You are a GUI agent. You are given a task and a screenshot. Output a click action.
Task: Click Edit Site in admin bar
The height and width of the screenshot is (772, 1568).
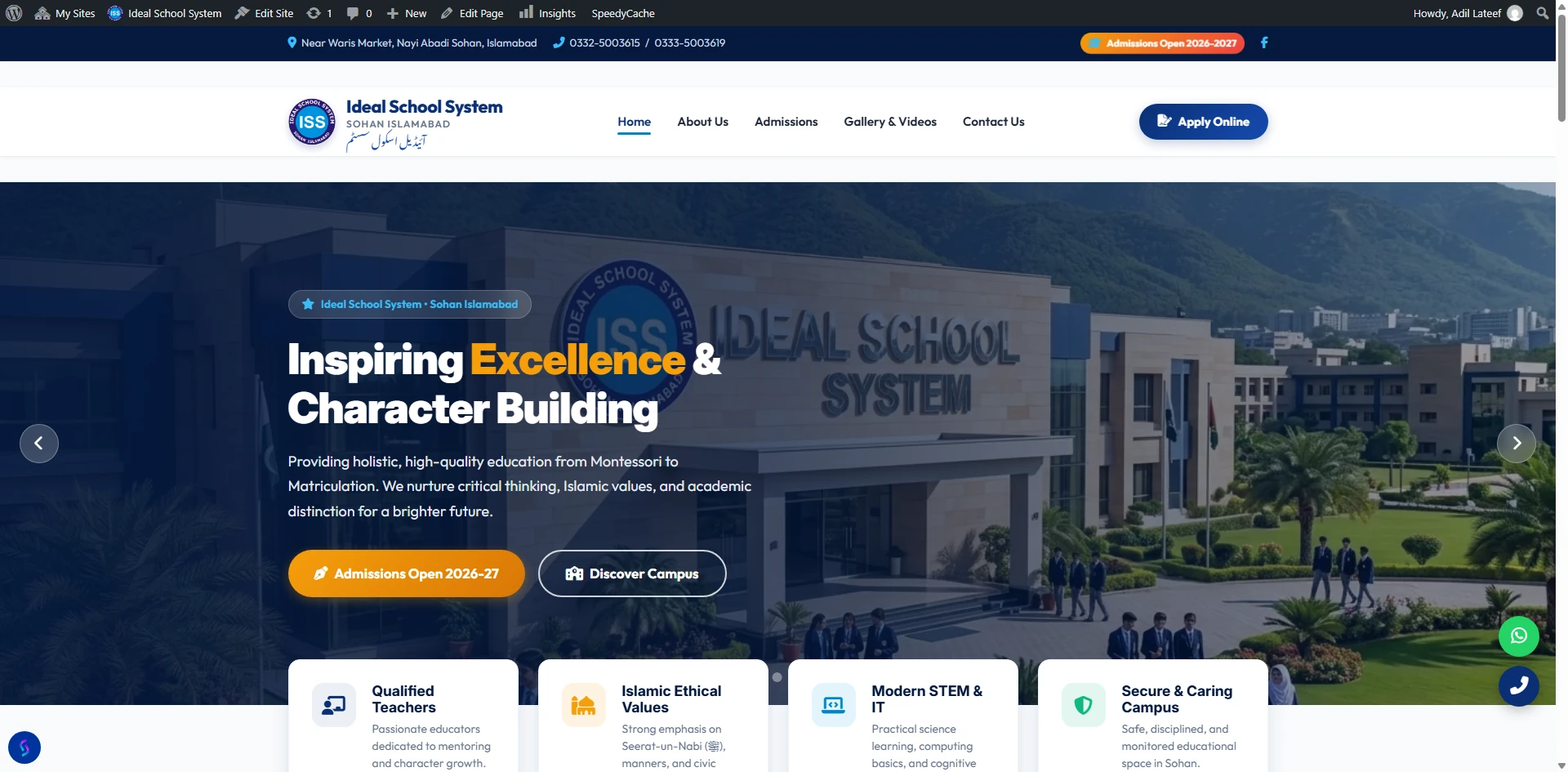264,13
